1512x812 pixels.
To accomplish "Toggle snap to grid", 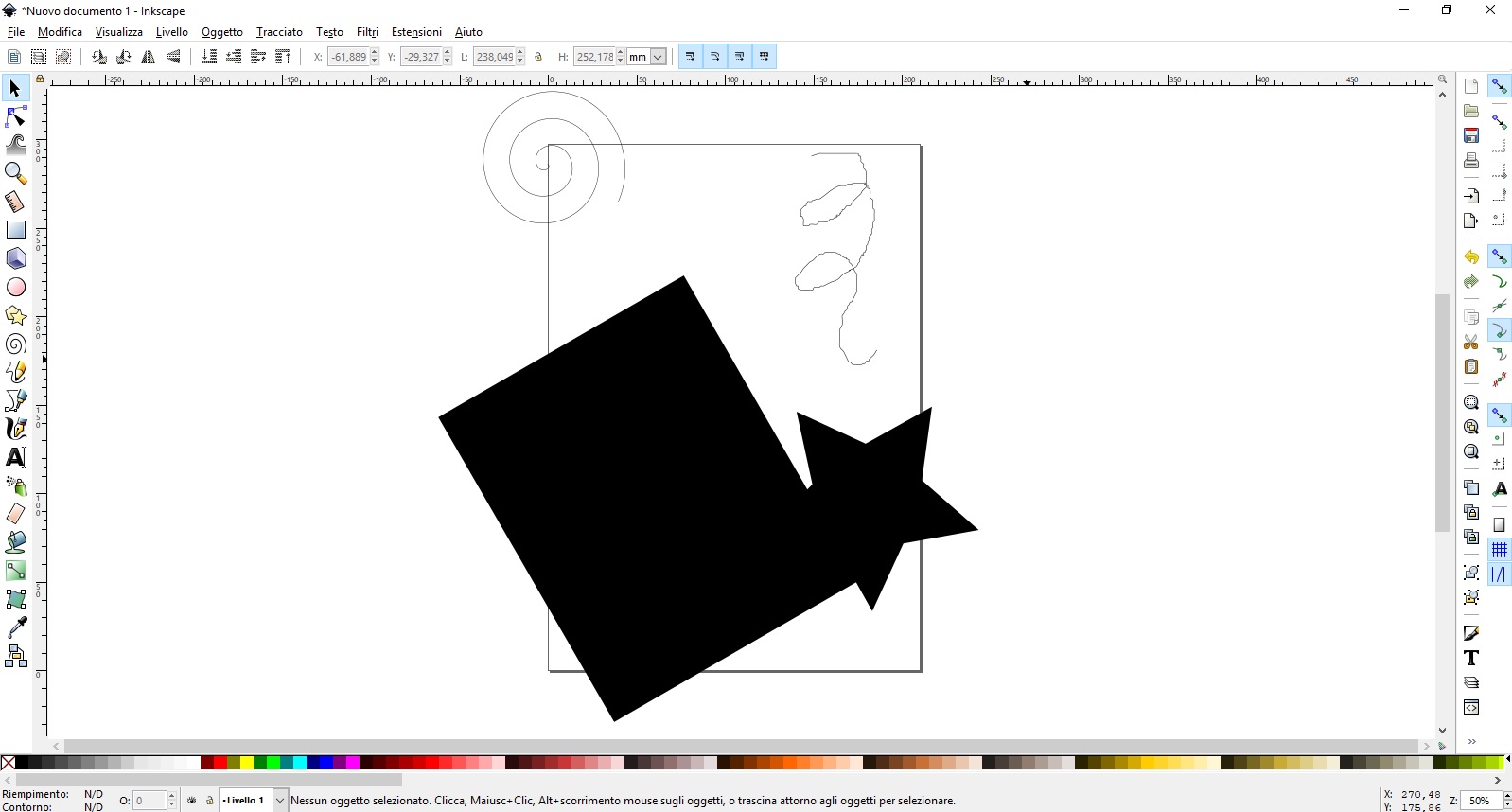I will pos(1500,550).
